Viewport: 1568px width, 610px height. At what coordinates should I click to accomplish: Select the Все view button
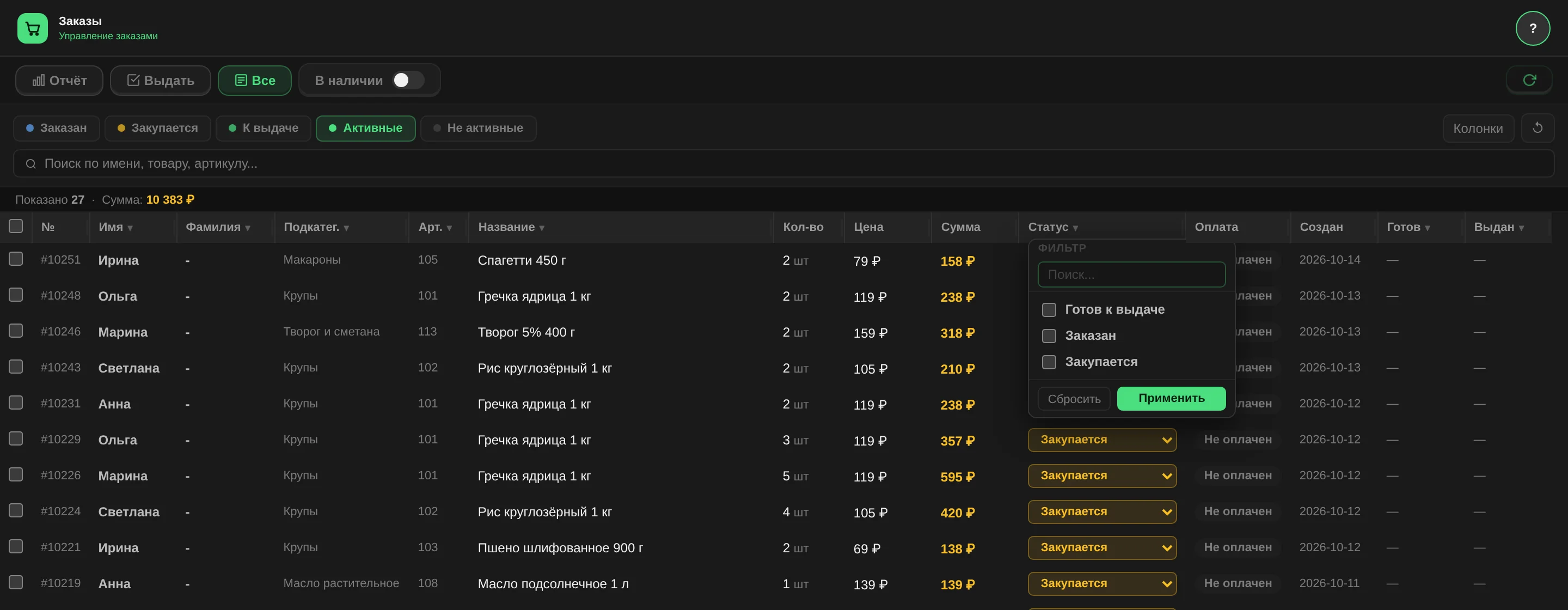pos(254,81)
